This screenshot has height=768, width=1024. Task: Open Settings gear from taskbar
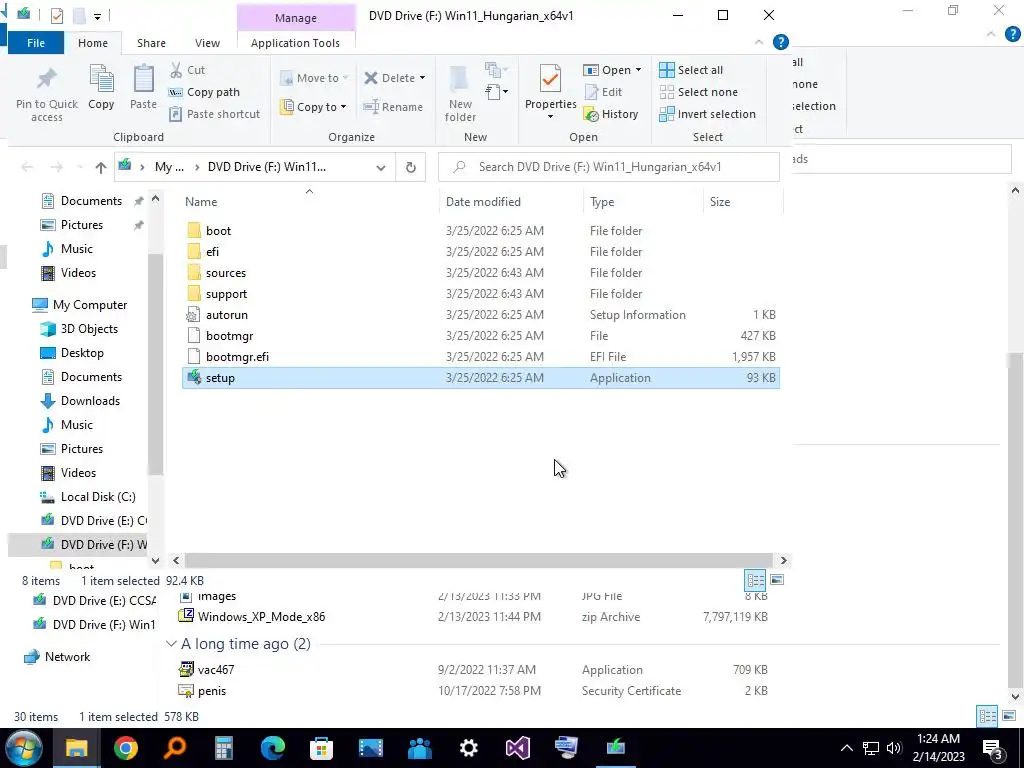468,748
